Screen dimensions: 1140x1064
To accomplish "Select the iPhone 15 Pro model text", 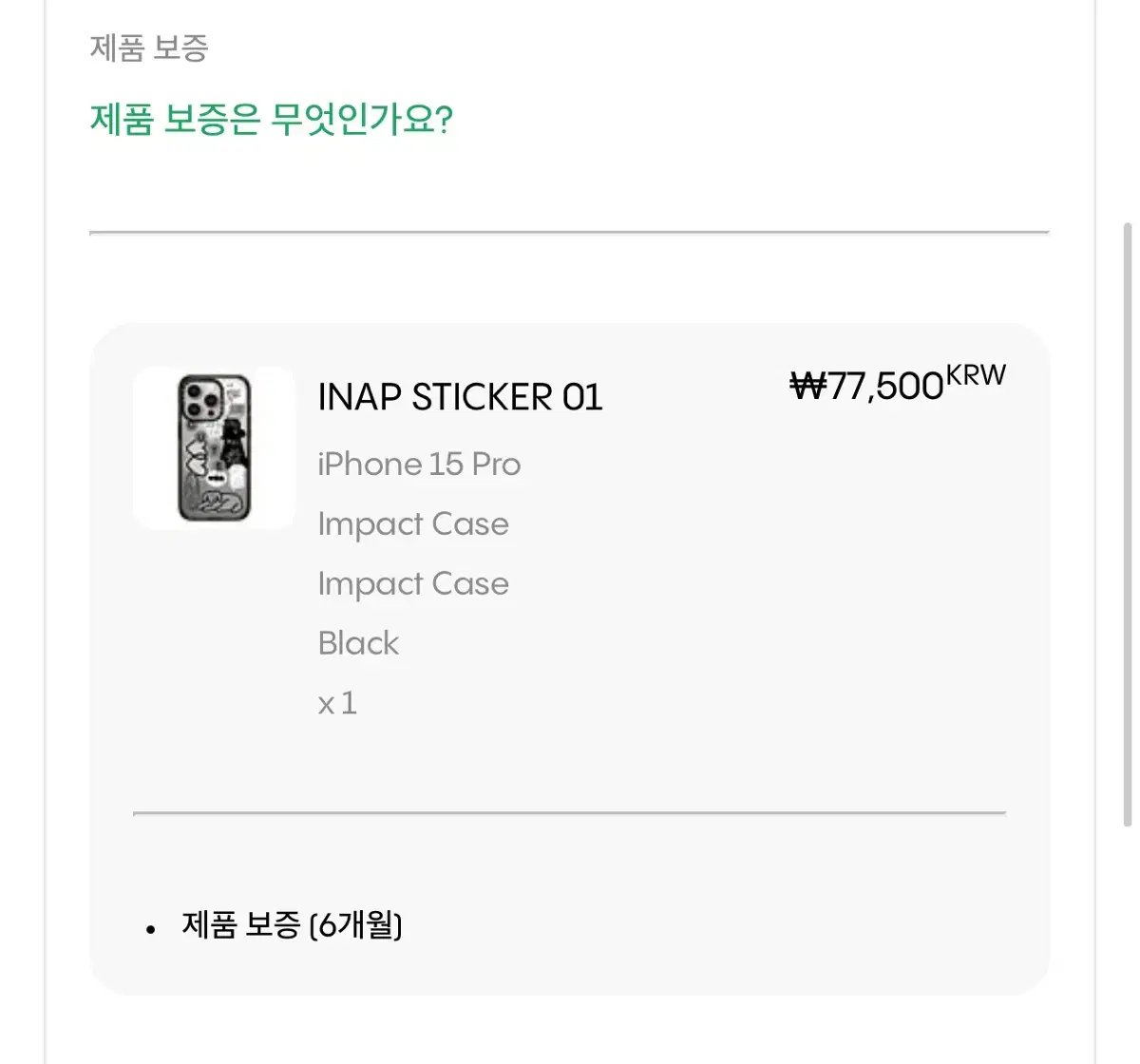I will point(419,465).
